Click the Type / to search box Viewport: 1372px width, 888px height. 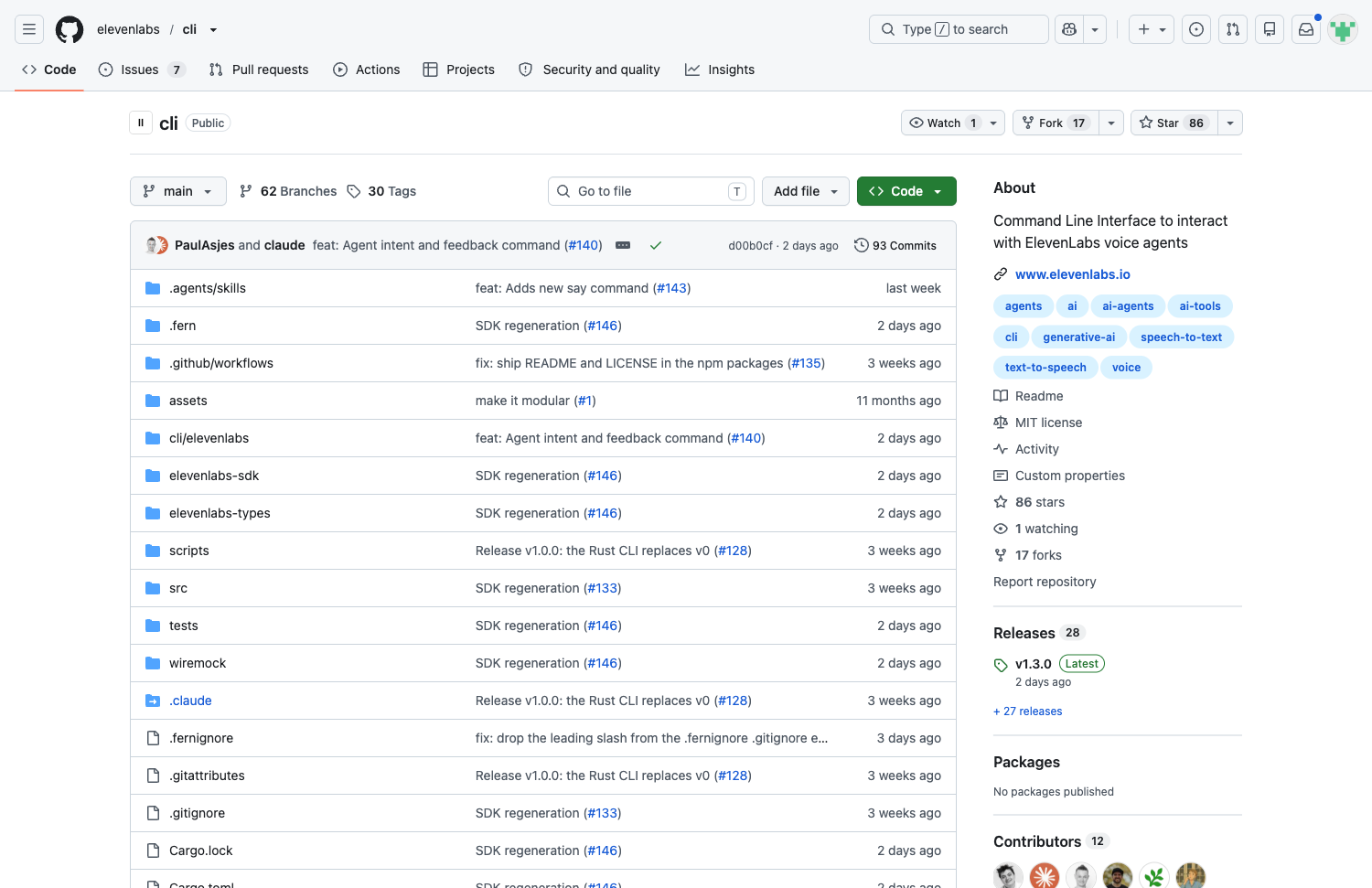click(x=959, y=29)
